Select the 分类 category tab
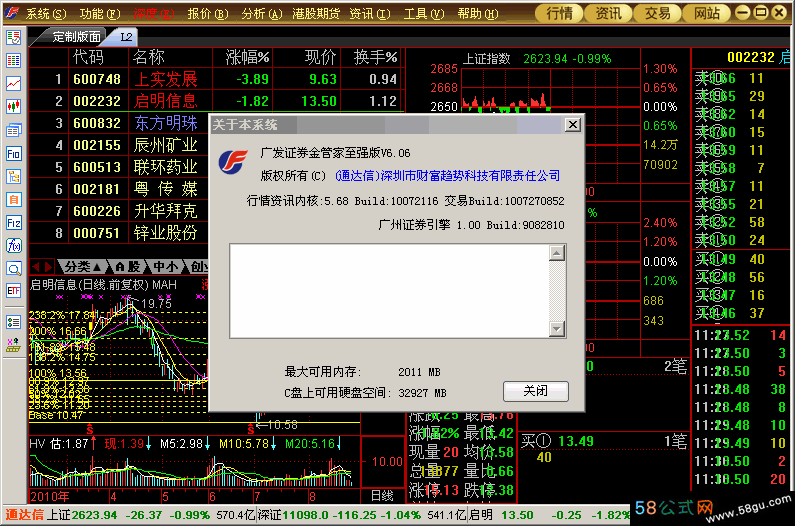Screen dimensions: 795x526 click(83, 267)
